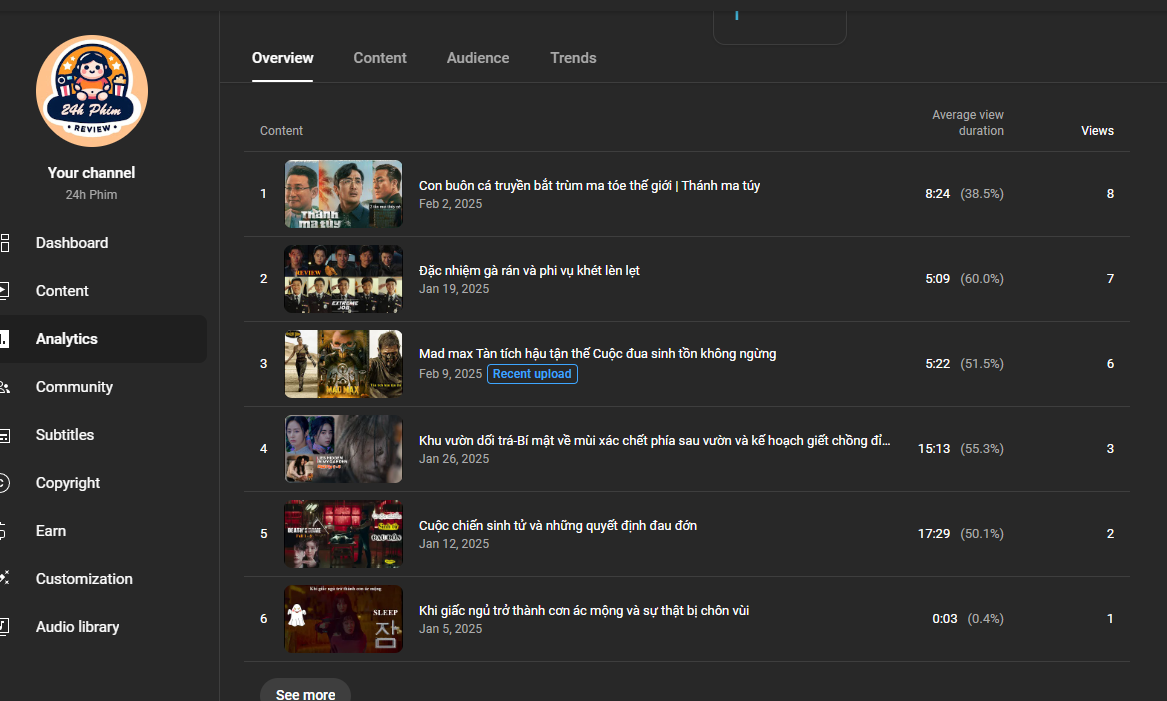Viewport: 1167px width, 701px height.
Task: Click the Mad Max video thumbnail
Action: [343, 364]
